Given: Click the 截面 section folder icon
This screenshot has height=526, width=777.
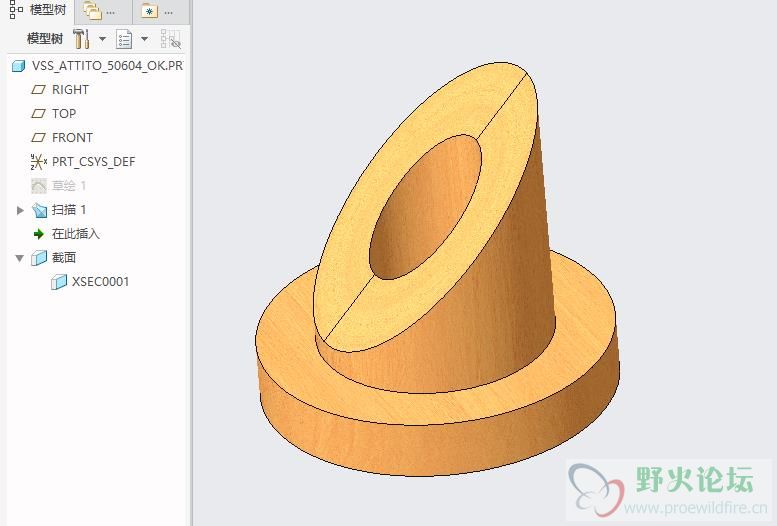Looking at the screenshot, I should 39,258.
